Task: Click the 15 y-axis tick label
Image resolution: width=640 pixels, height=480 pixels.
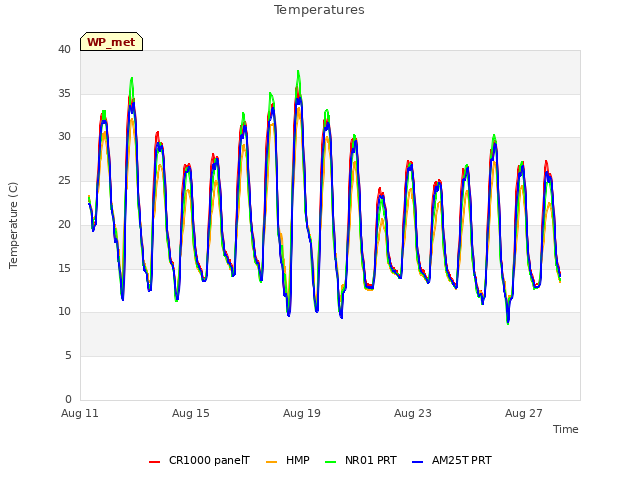Action: [x=64, y=268]
